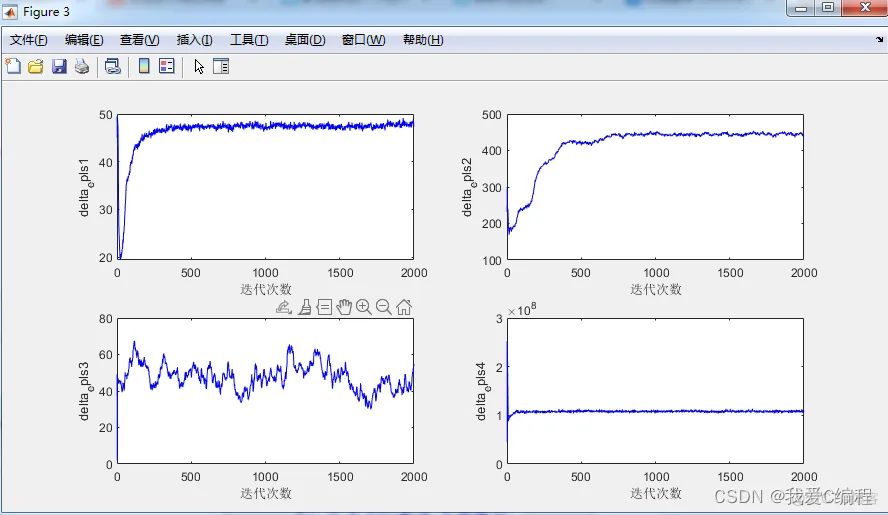888x515 pixels.
Task: Click the blue curve in delta_epls1 plot
Action: coord(266,126)
